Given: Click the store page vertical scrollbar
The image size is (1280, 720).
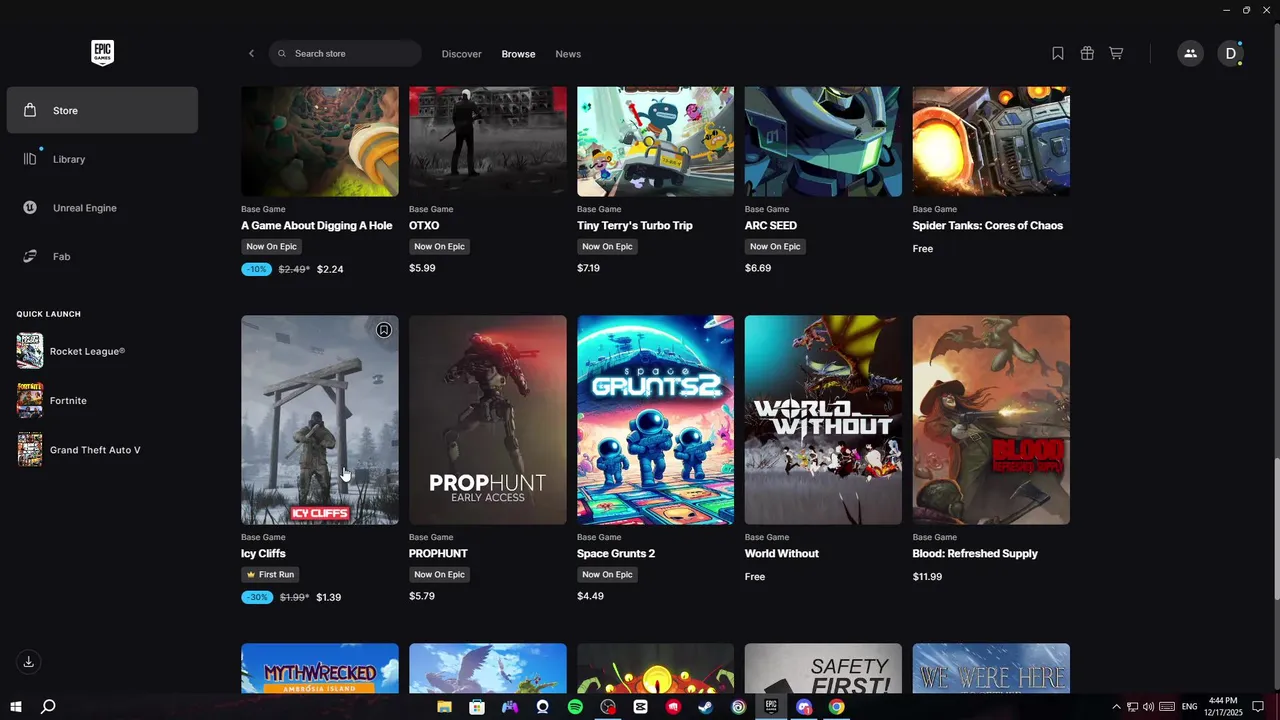Looking at the screenshot, I should [x=1275, y=528].
